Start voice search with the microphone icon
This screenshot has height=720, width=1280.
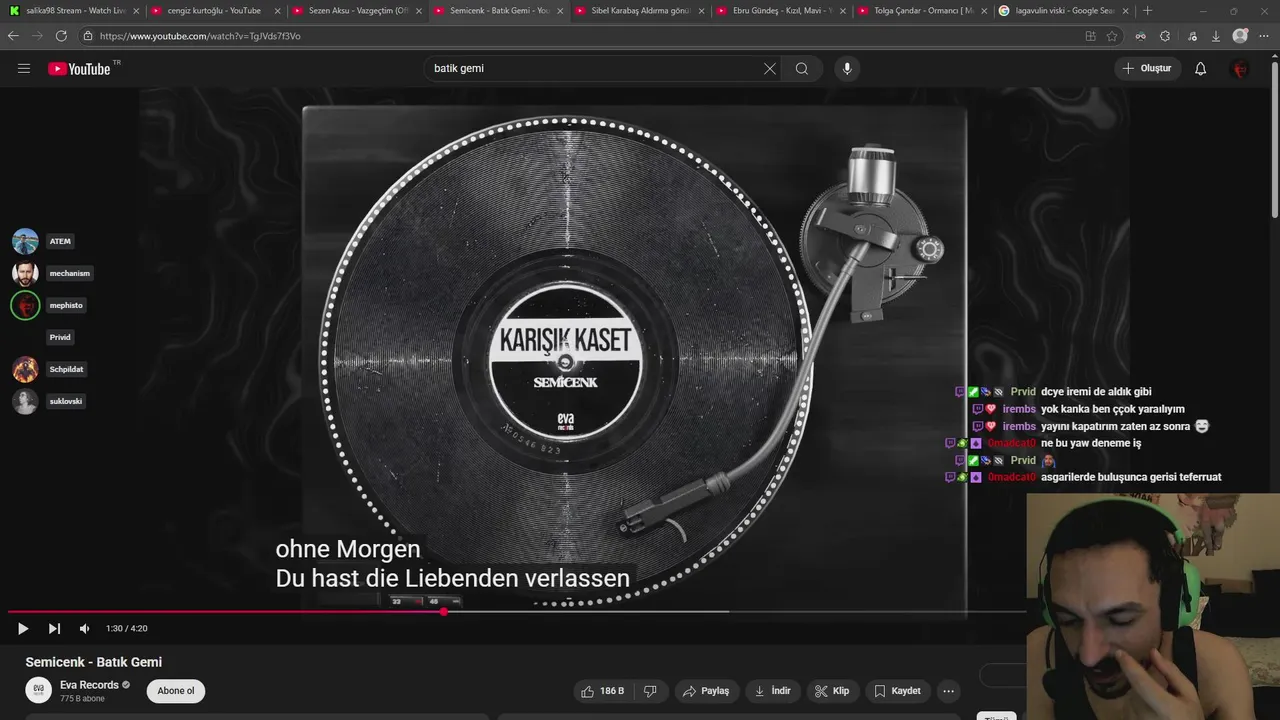[x=847, y=69]
